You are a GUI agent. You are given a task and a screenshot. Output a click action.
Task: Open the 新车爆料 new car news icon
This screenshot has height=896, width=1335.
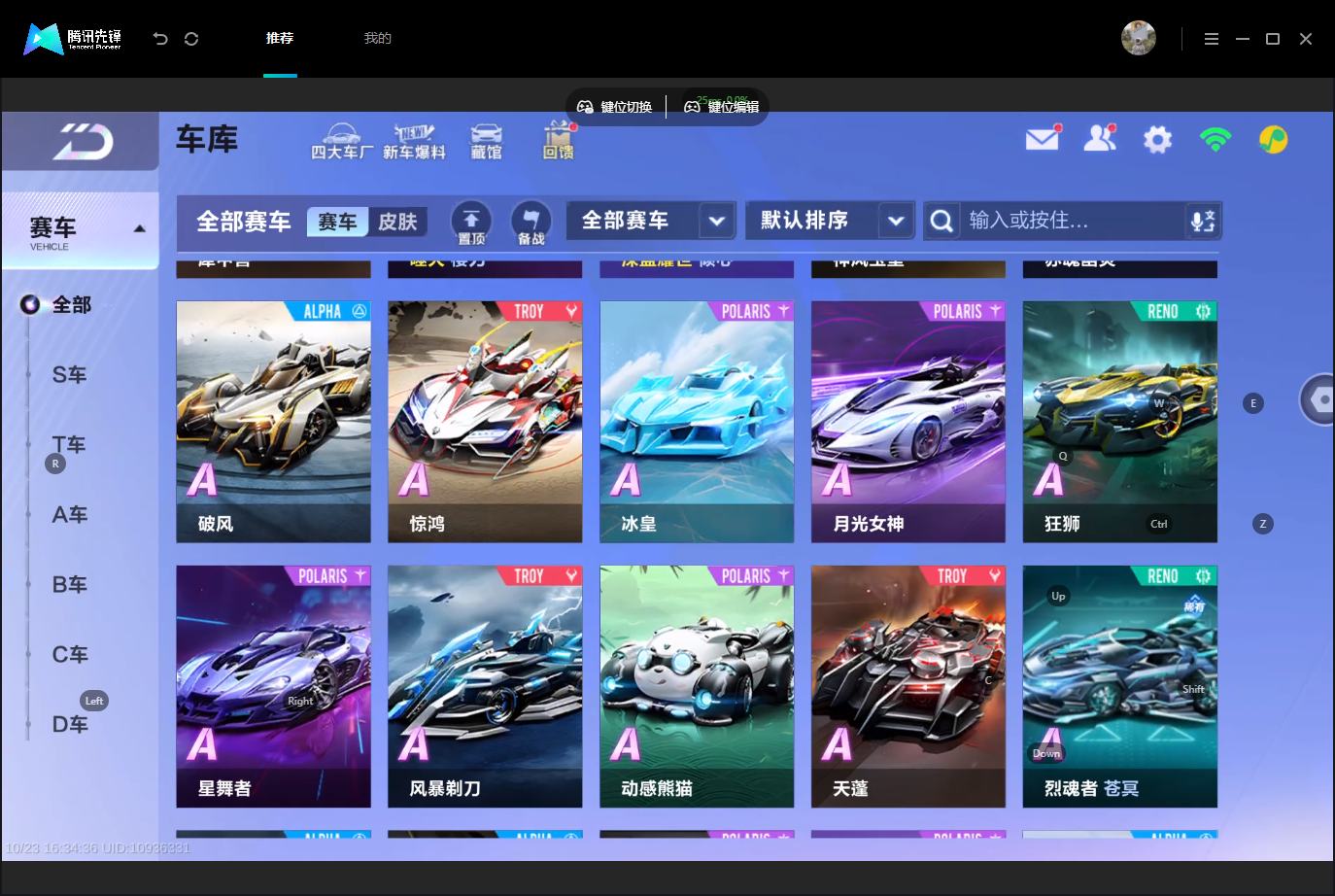[x=414, y=142]
